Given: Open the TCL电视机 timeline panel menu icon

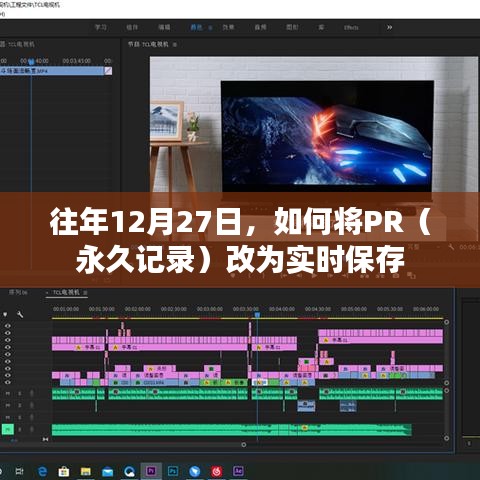Looking at the screenshot, I should [85, 293].
